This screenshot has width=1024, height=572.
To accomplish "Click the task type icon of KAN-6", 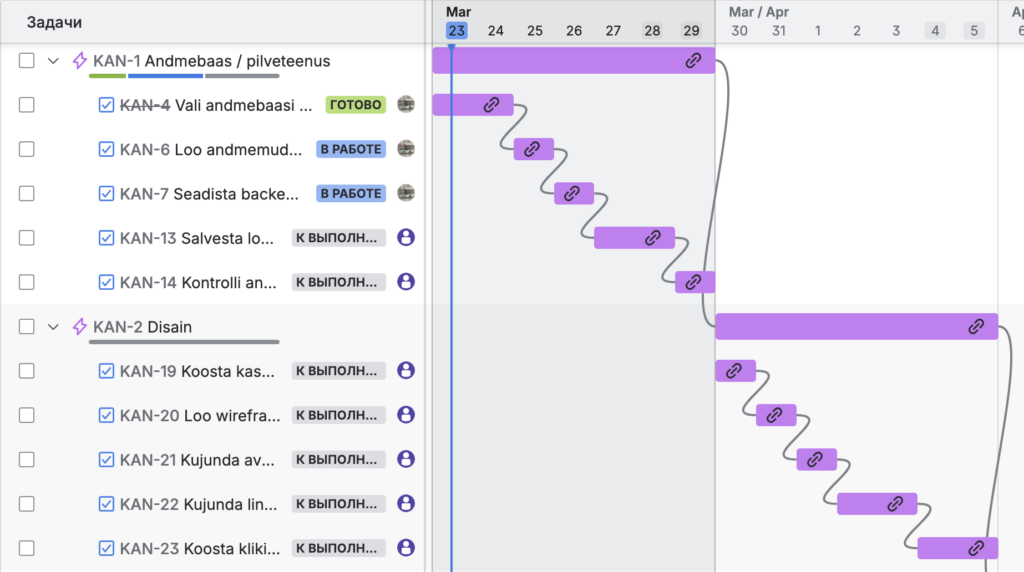I will pyautogui.click(x=107, y=149).
